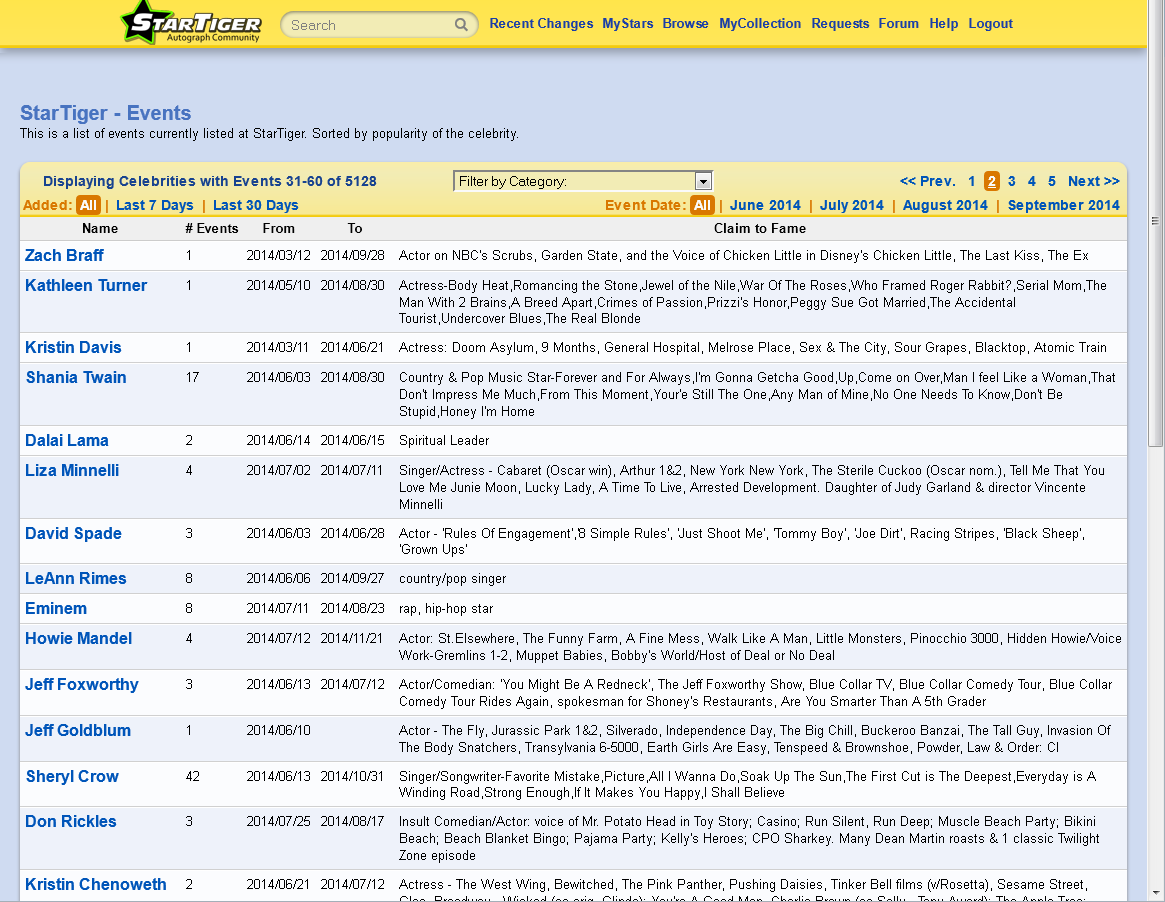The height and width of the screenshot is (902, 1165).
Task: Click LeAnn Rimes's country/pop singer text
Action: tap(452, 579)
